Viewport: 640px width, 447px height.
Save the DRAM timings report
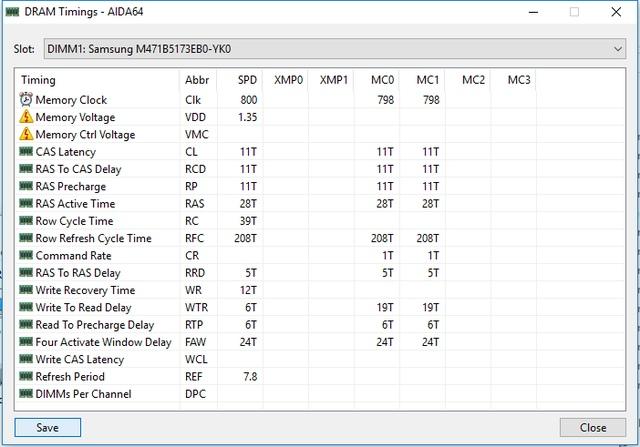click(x=48, y=427)
